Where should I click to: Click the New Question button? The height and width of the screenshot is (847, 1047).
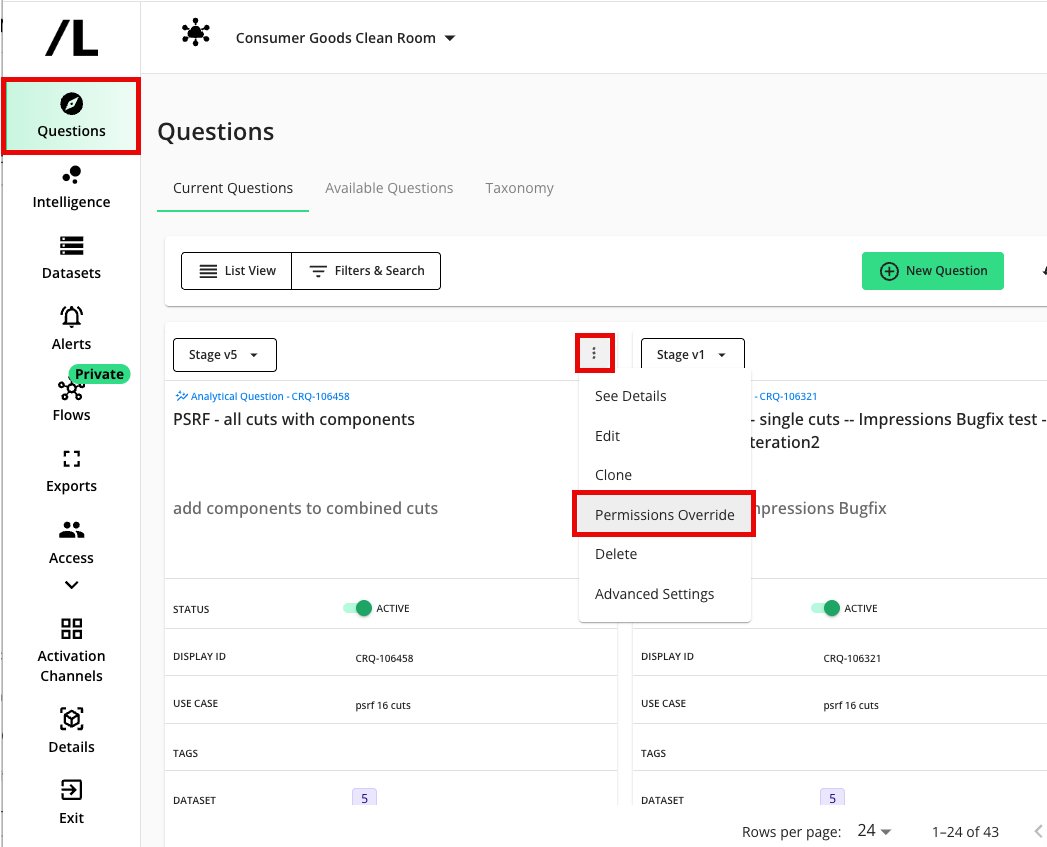tap(932, 271)
